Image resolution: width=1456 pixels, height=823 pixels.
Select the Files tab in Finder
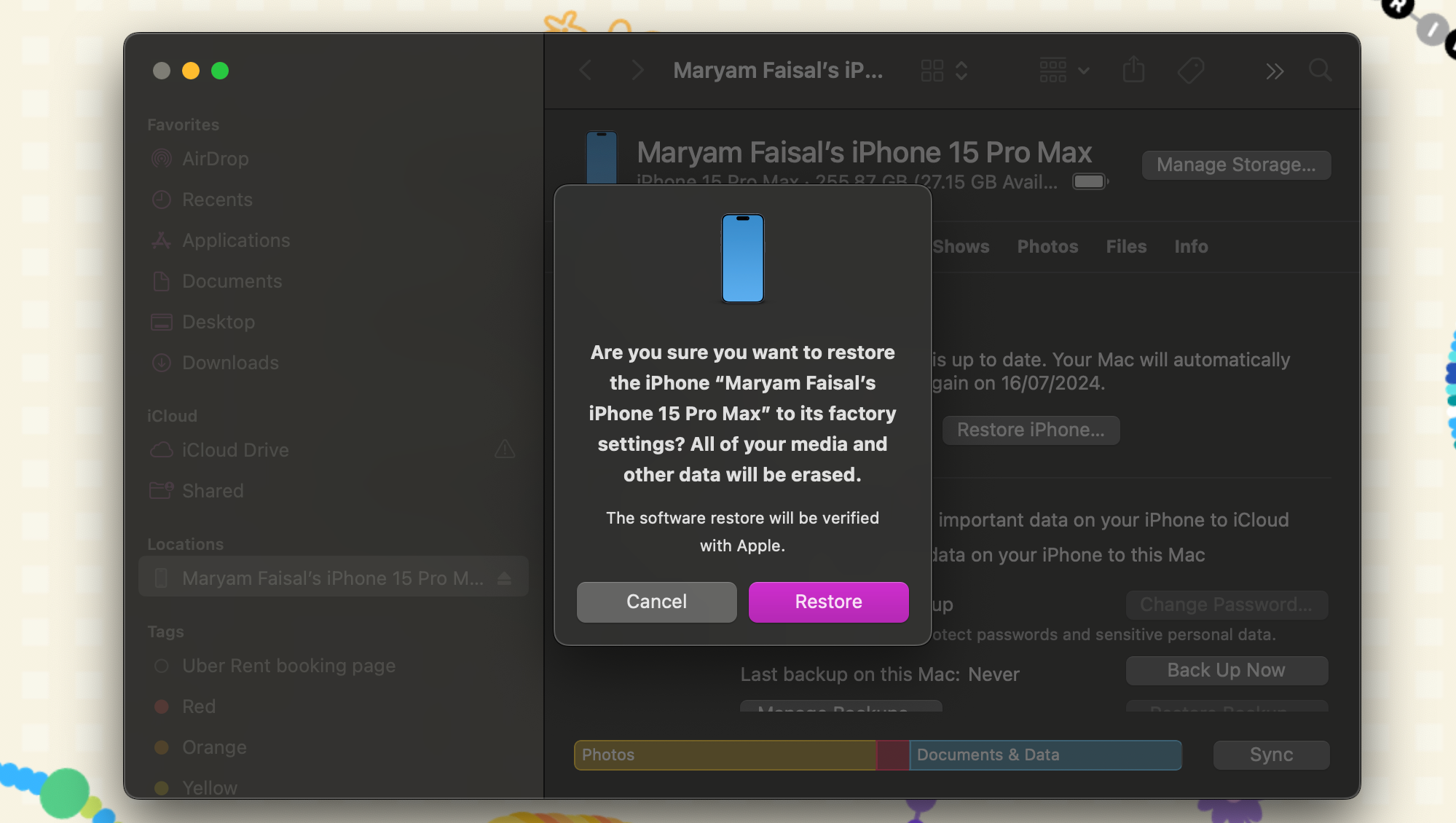(1126, 247)
